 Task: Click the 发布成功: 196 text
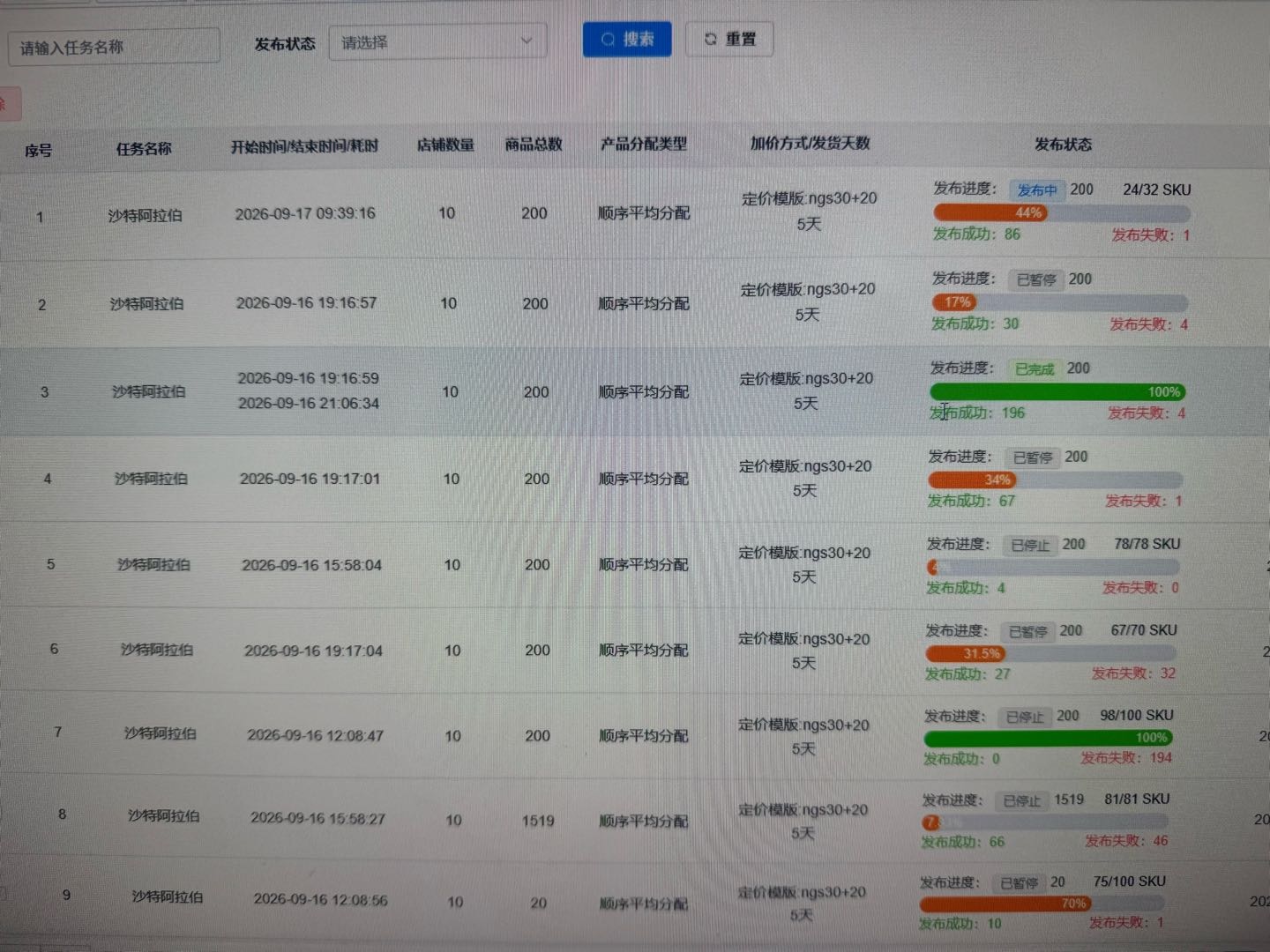(977, 413)
